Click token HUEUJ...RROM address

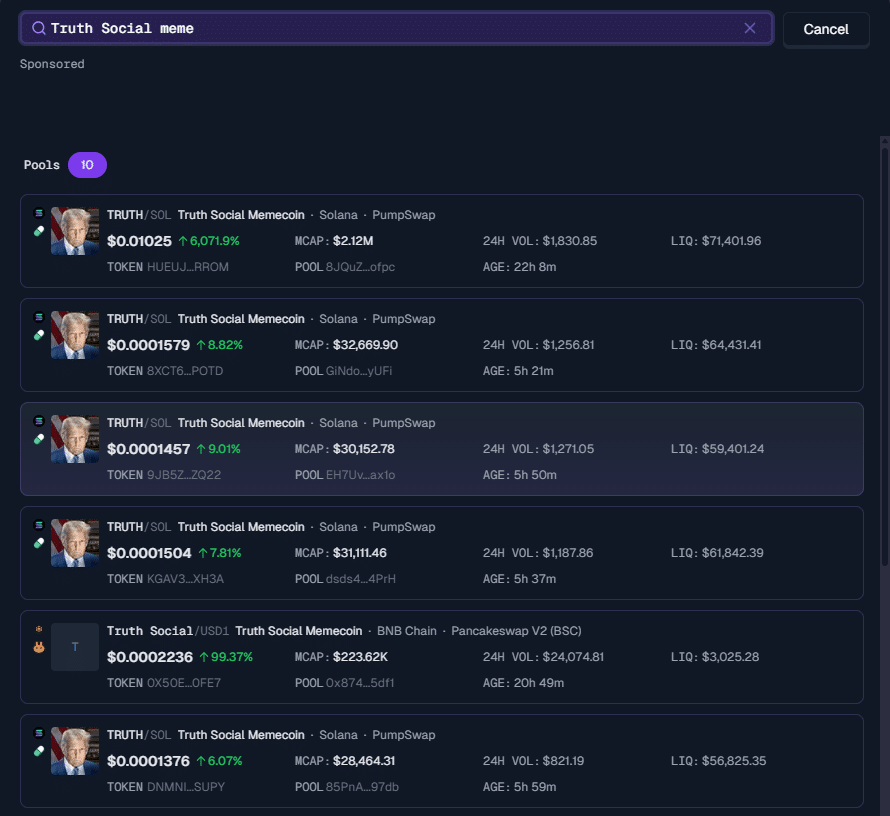[188, 267]
